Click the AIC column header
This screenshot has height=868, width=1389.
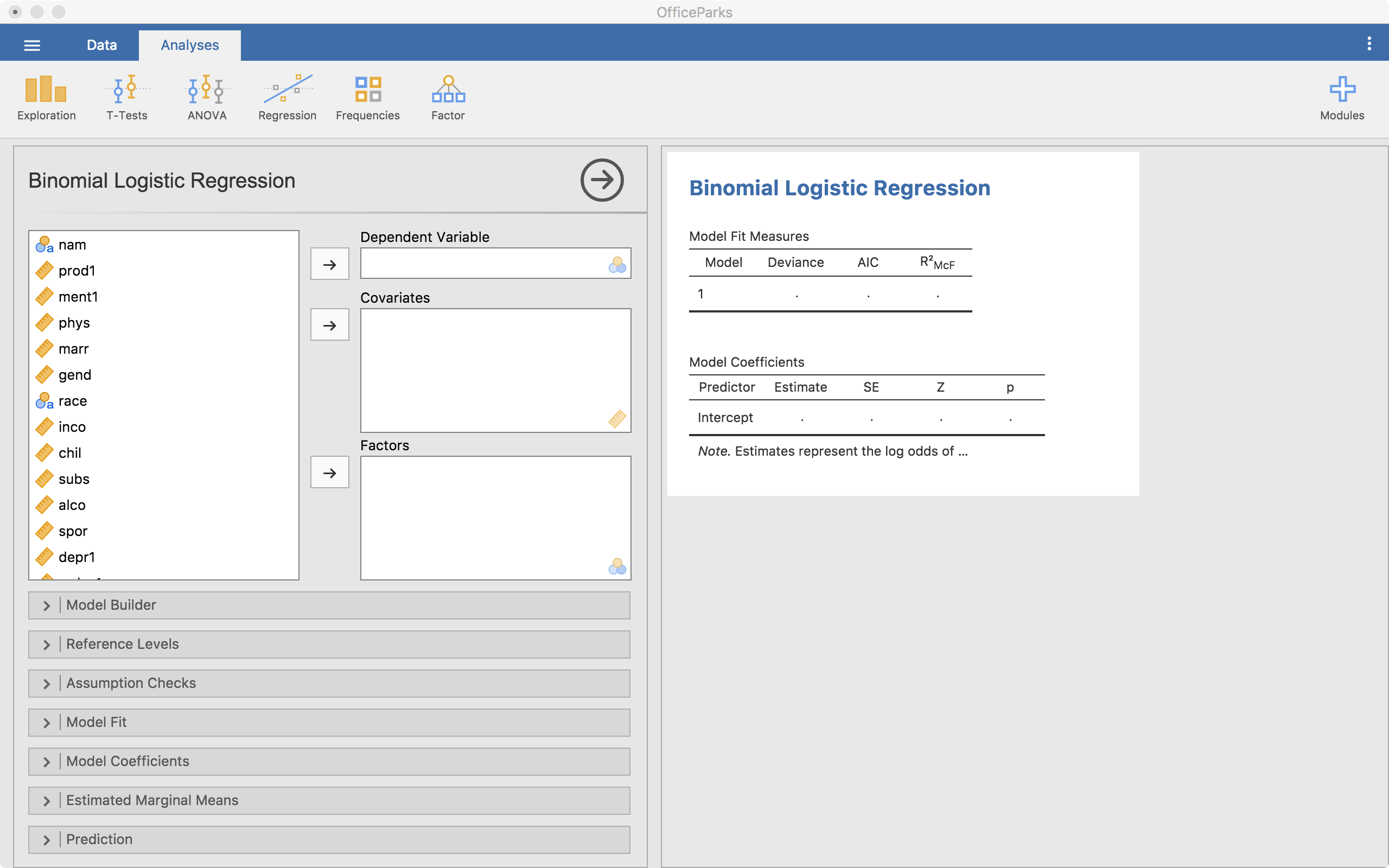tap(868, 263)
